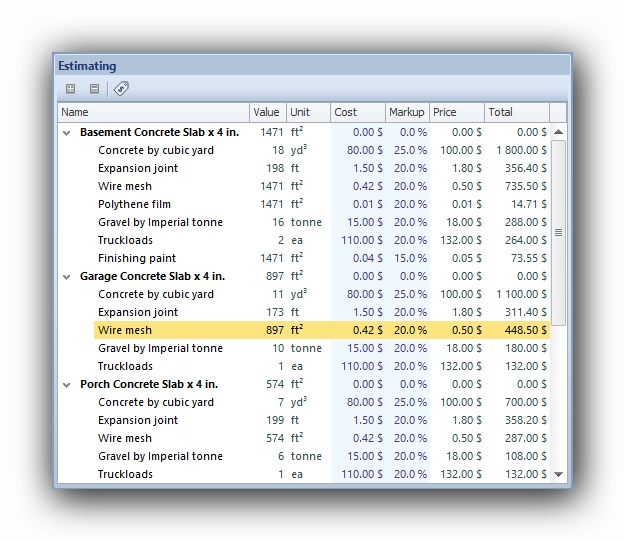Select the Expansion joint row with value 199
The image size is (625, 541).
coord(304,420)
